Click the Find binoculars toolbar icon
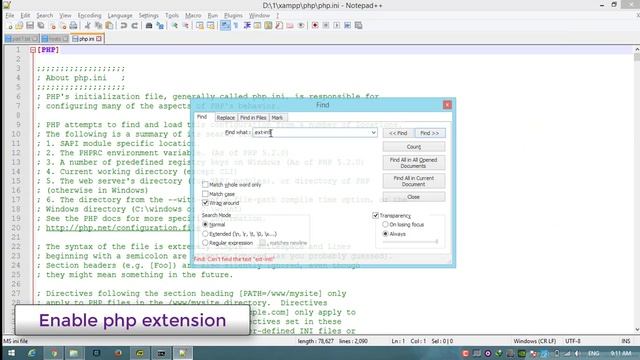The image size is (640, 360). pos(149,26)
